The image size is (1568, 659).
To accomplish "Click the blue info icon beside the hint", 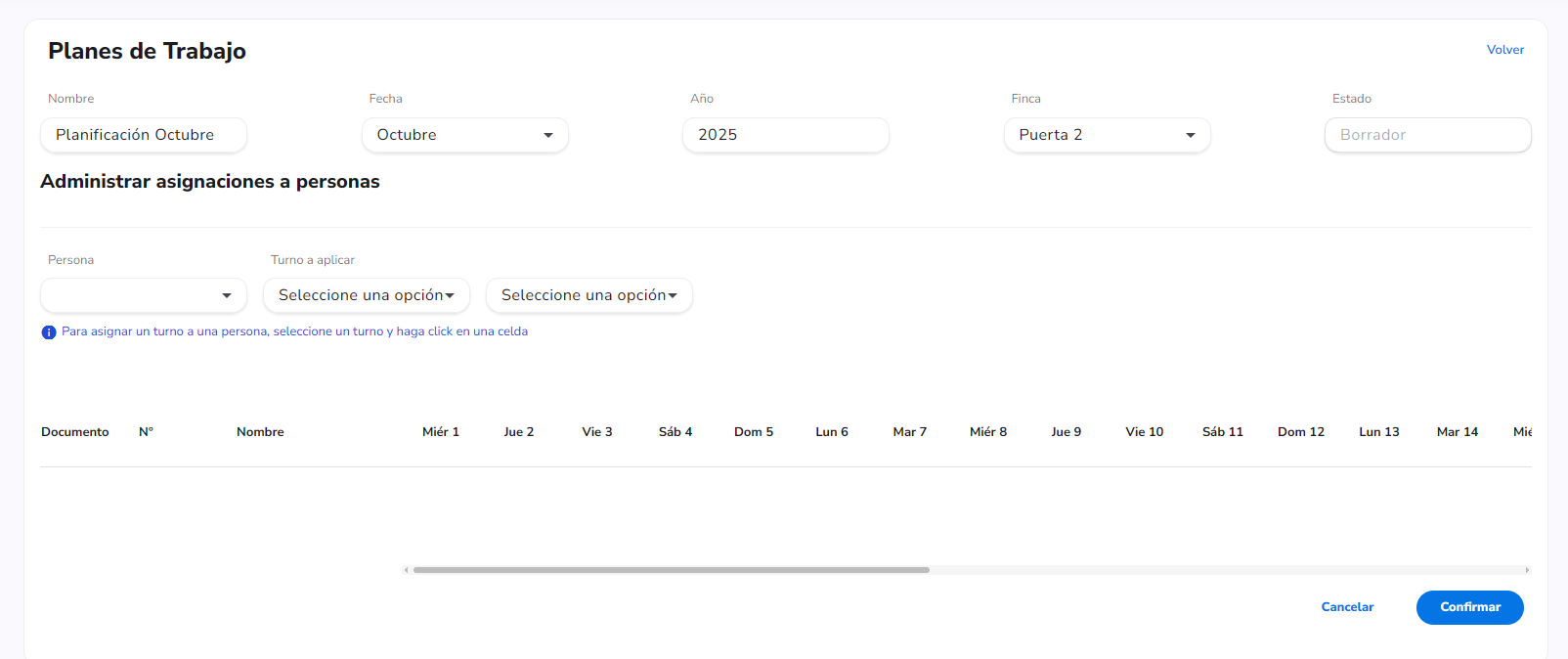I will point(49,332).
